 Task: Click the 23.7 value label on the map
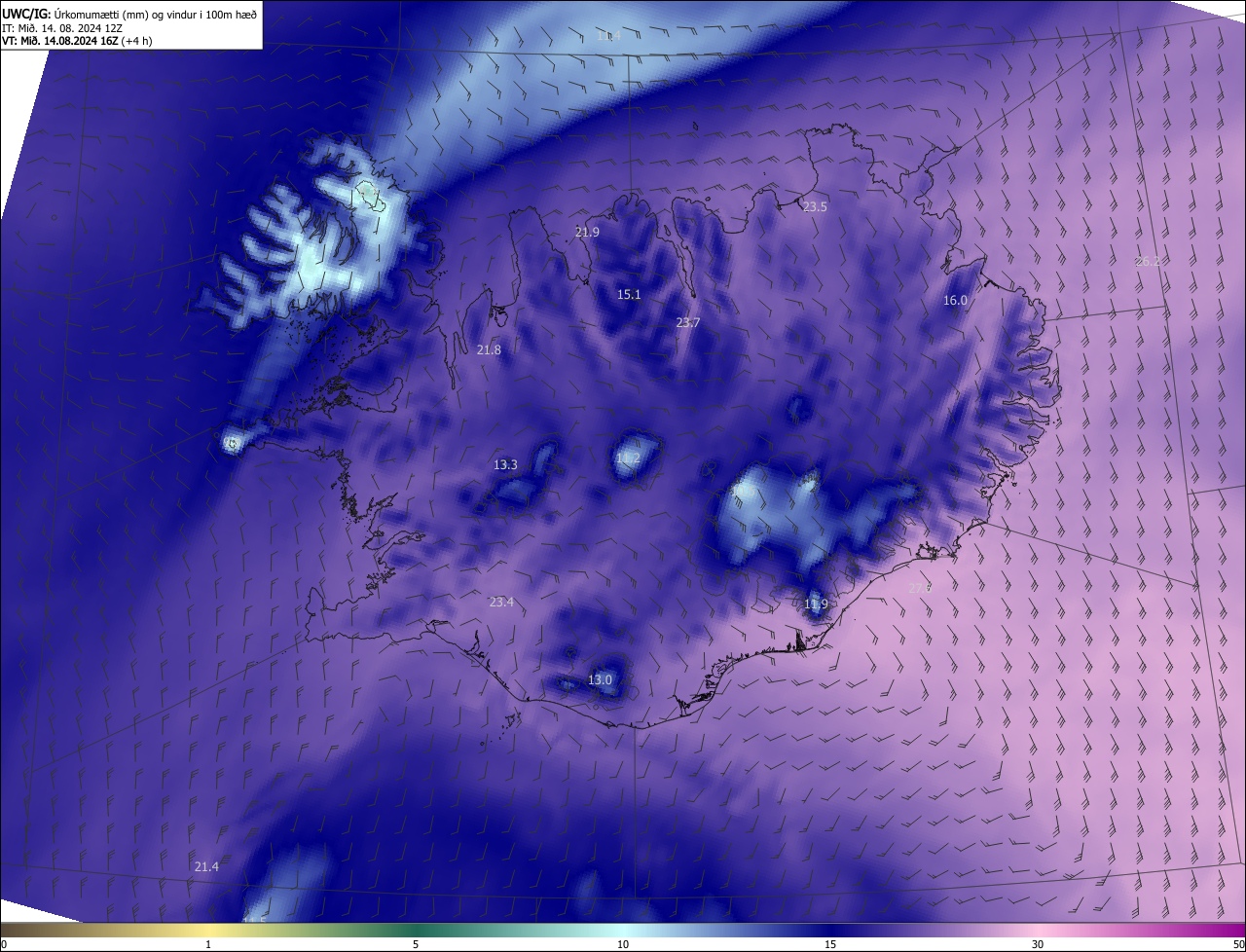tap(688, 323)
